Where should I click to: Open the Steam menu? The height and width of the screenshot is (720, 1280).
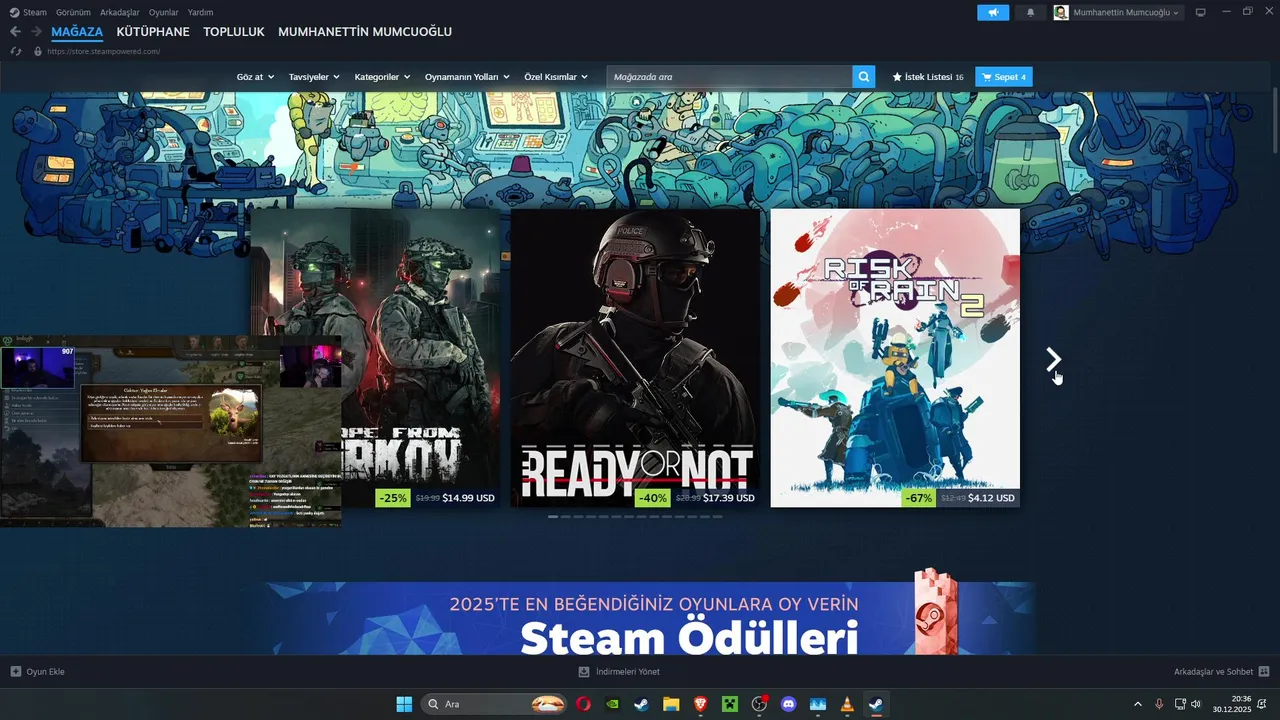point(35,12)
